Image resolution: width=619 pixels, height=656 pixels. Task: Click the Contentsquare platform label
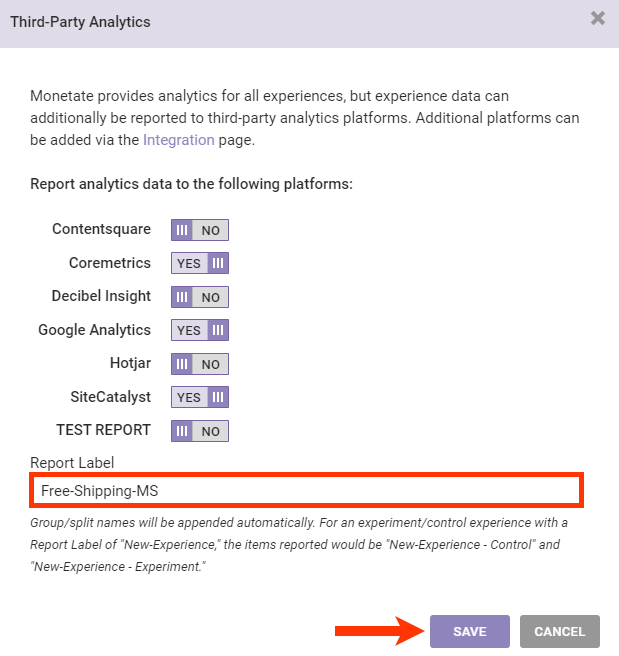click(101, 229)
